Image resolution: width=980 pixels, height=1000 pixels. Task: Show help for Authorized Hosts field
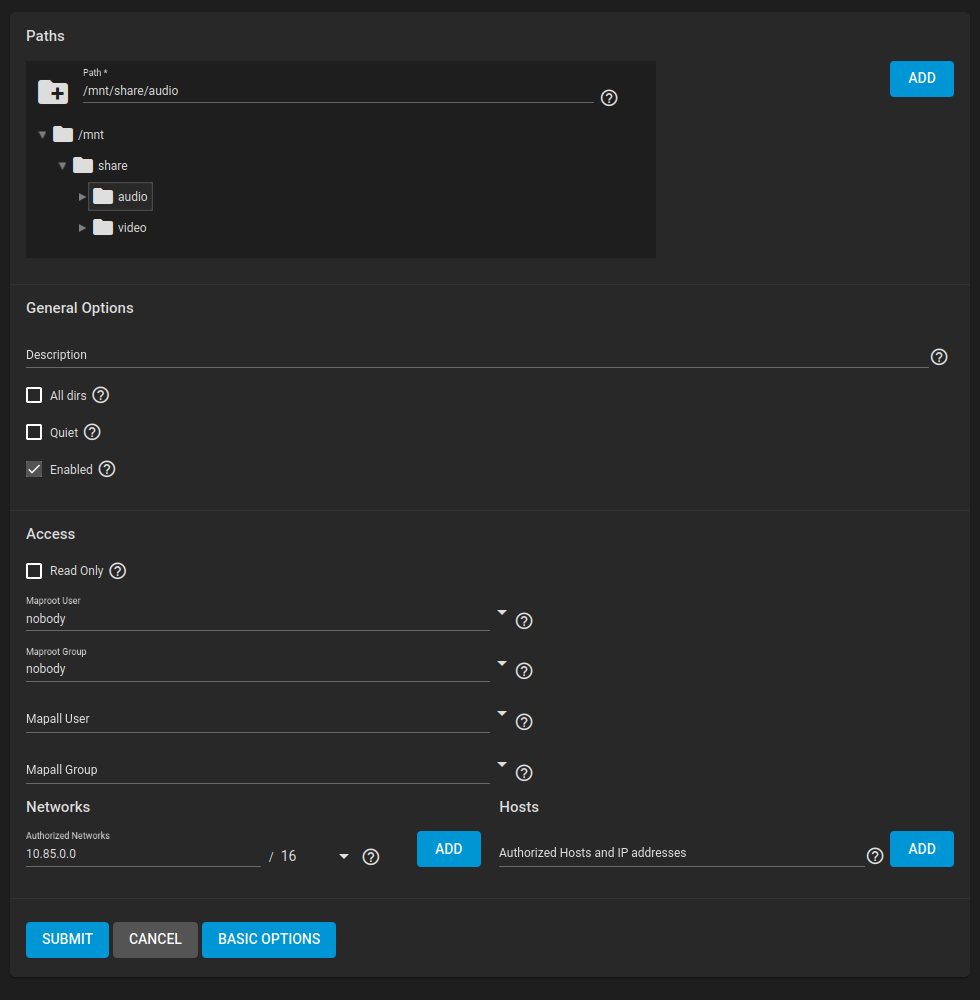tap(875, 856)
